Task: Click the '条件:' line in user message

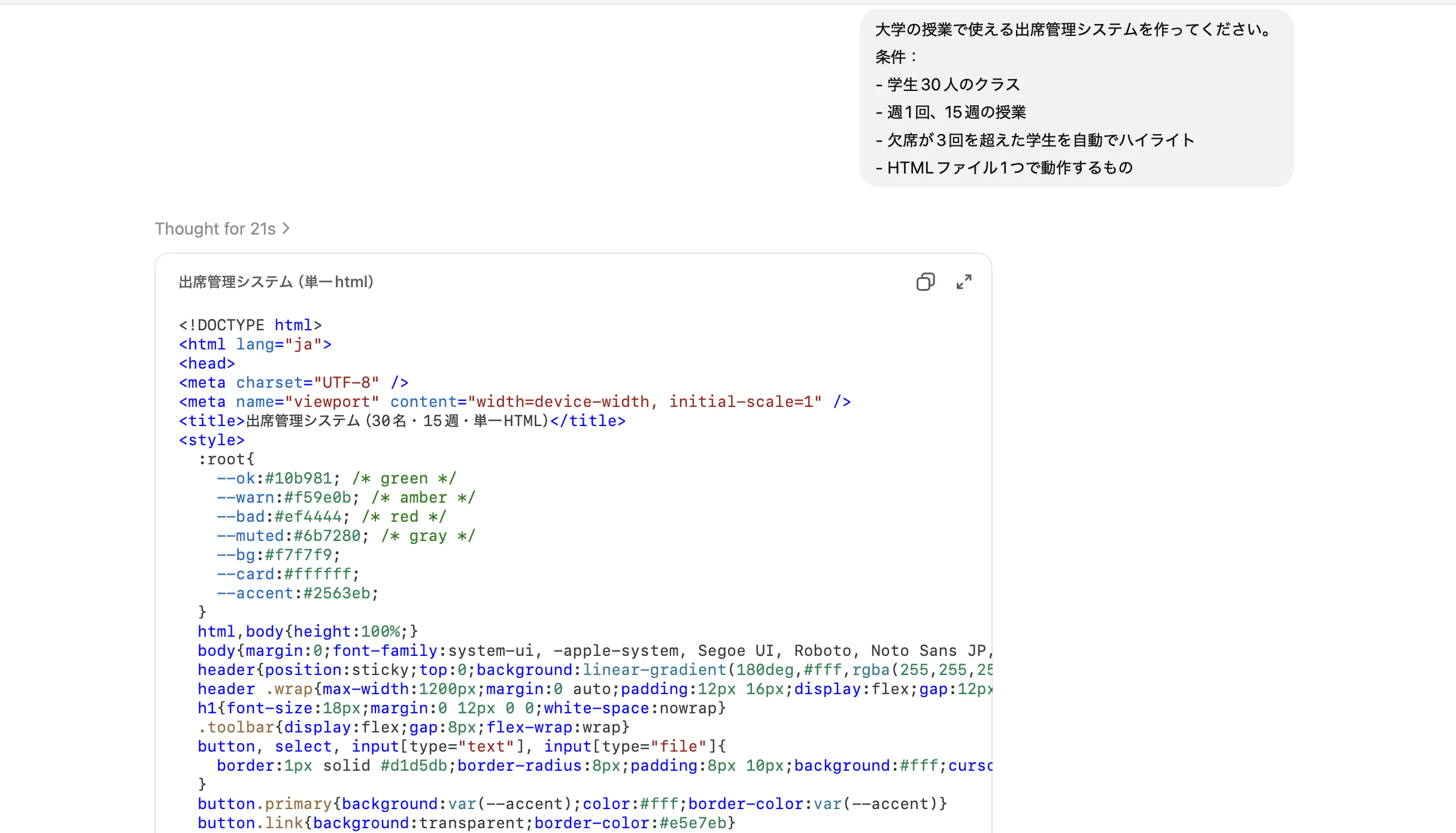Action: click(x=896, y=57)
